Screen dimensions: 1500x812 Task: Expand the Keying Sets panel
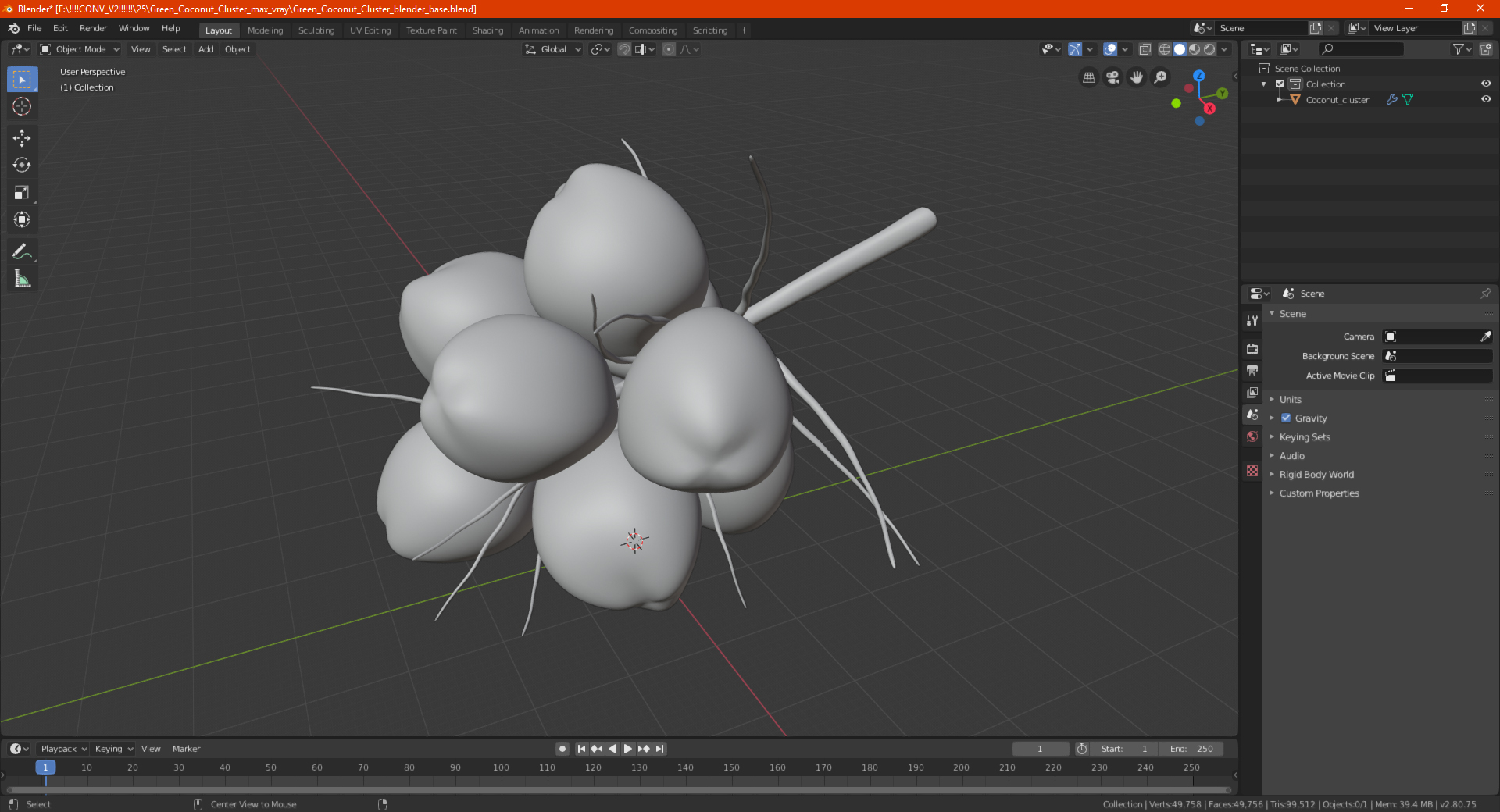tap(1304, 436)
